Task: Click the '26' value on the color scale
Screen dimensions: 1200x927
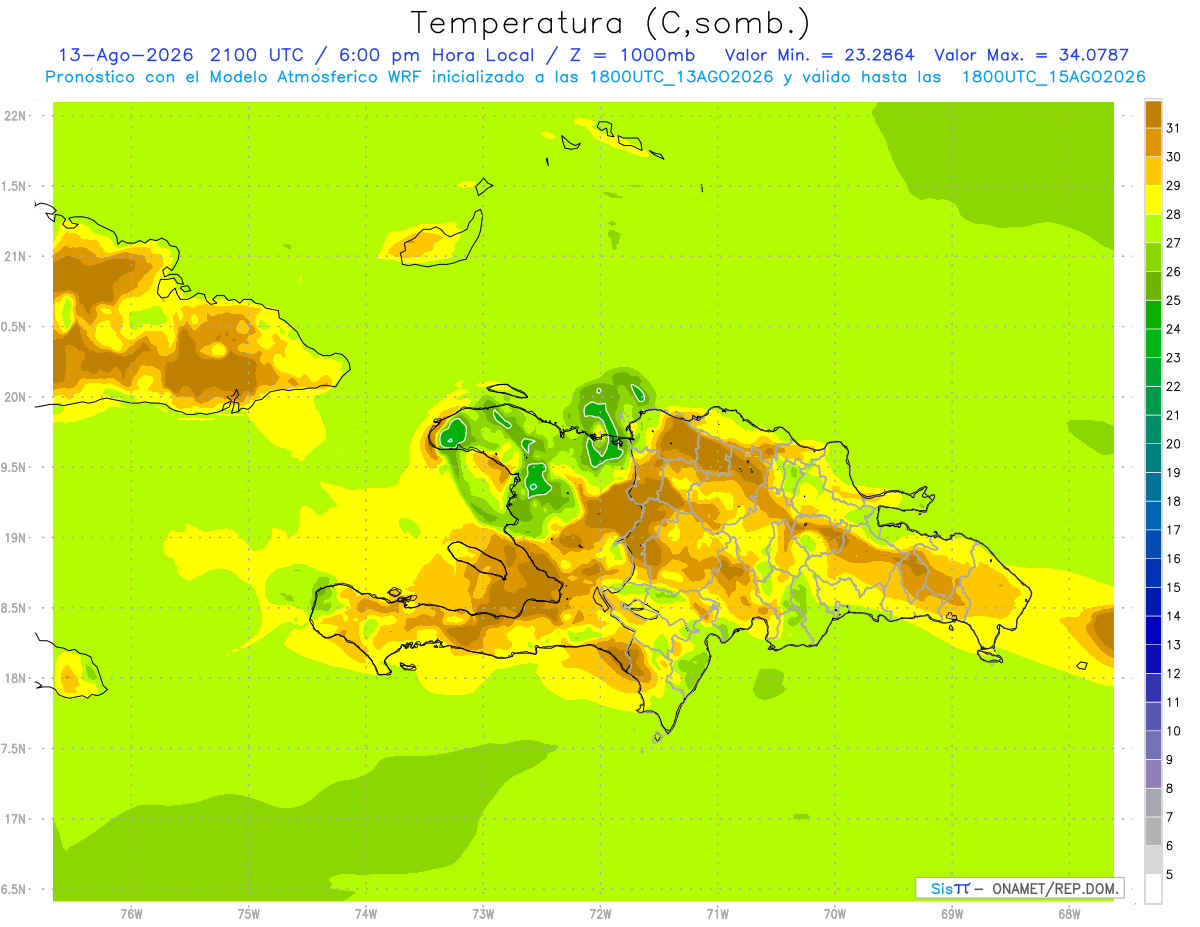Action: coord(1173,271)
